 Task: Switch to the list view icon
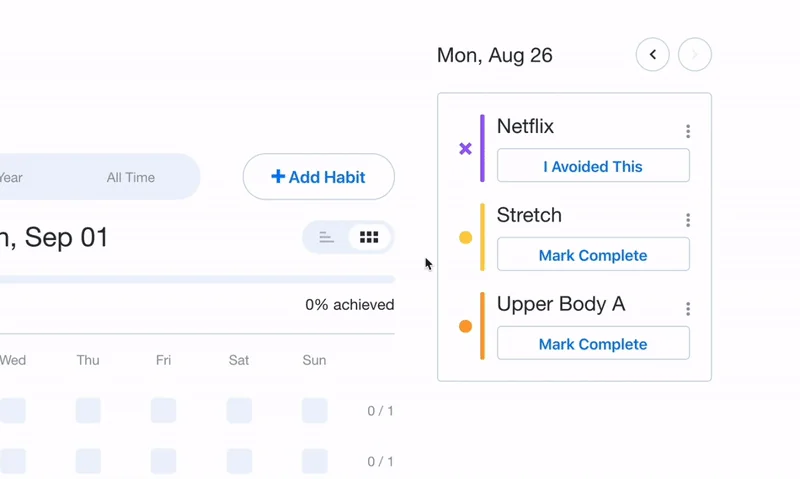(326, 238)
